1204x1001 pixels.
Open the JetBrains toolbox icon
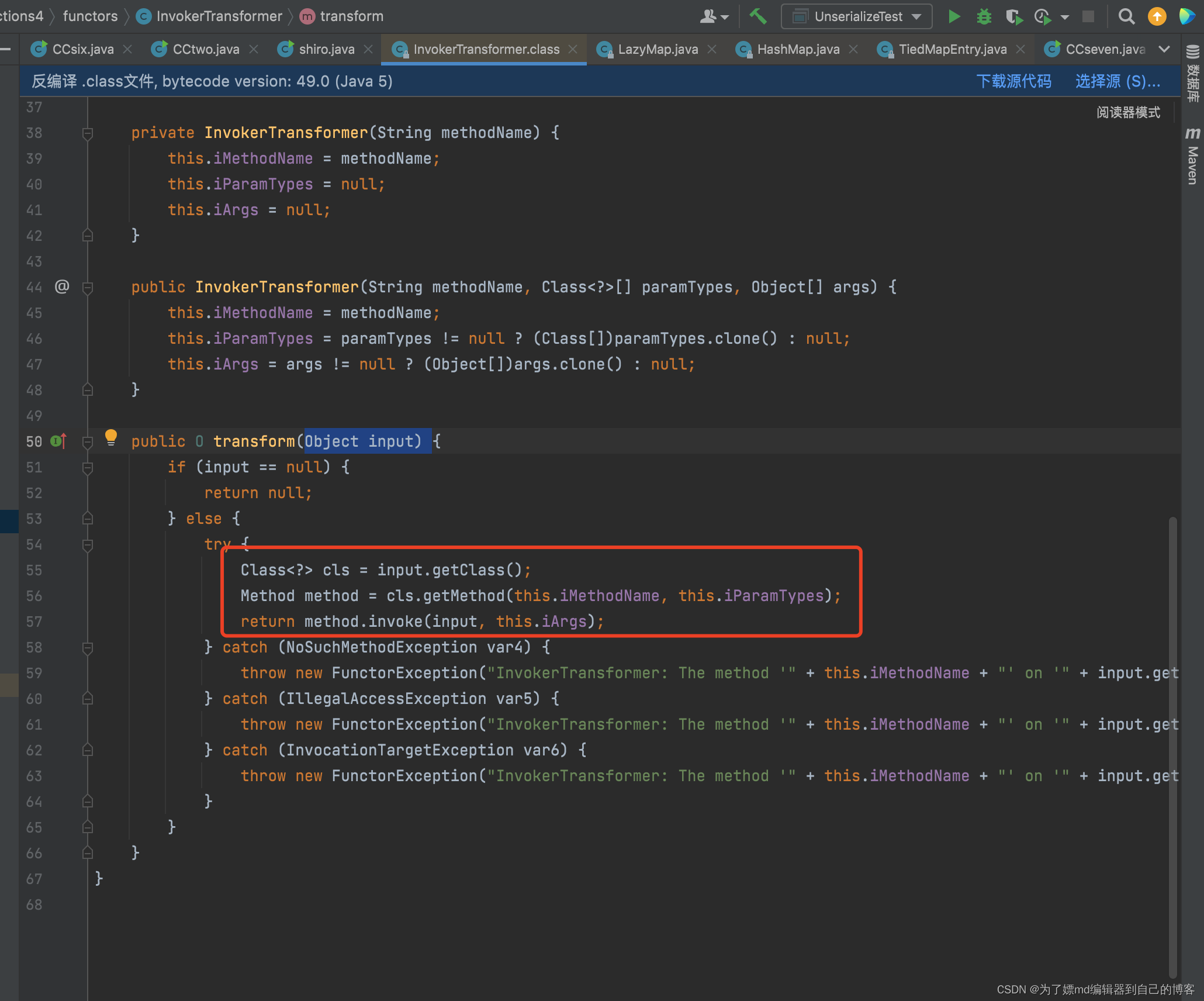(x=1186, y=16)
